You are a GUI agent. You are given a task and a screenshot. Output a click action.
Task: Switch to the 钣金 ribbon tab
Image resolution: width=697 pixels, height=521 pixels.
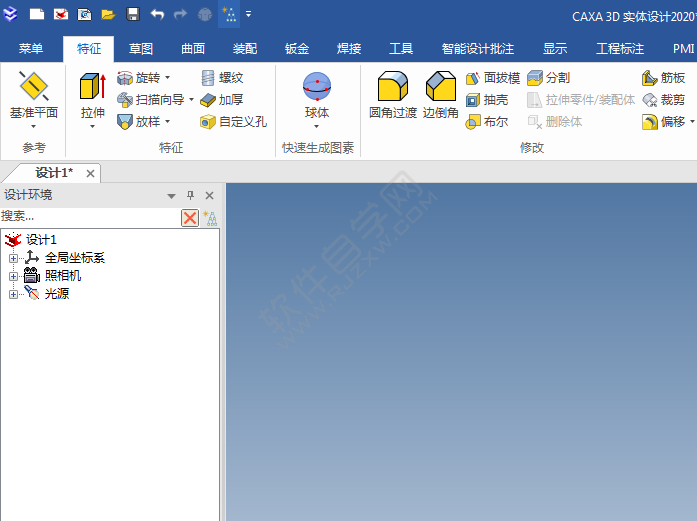coord(297,48)
